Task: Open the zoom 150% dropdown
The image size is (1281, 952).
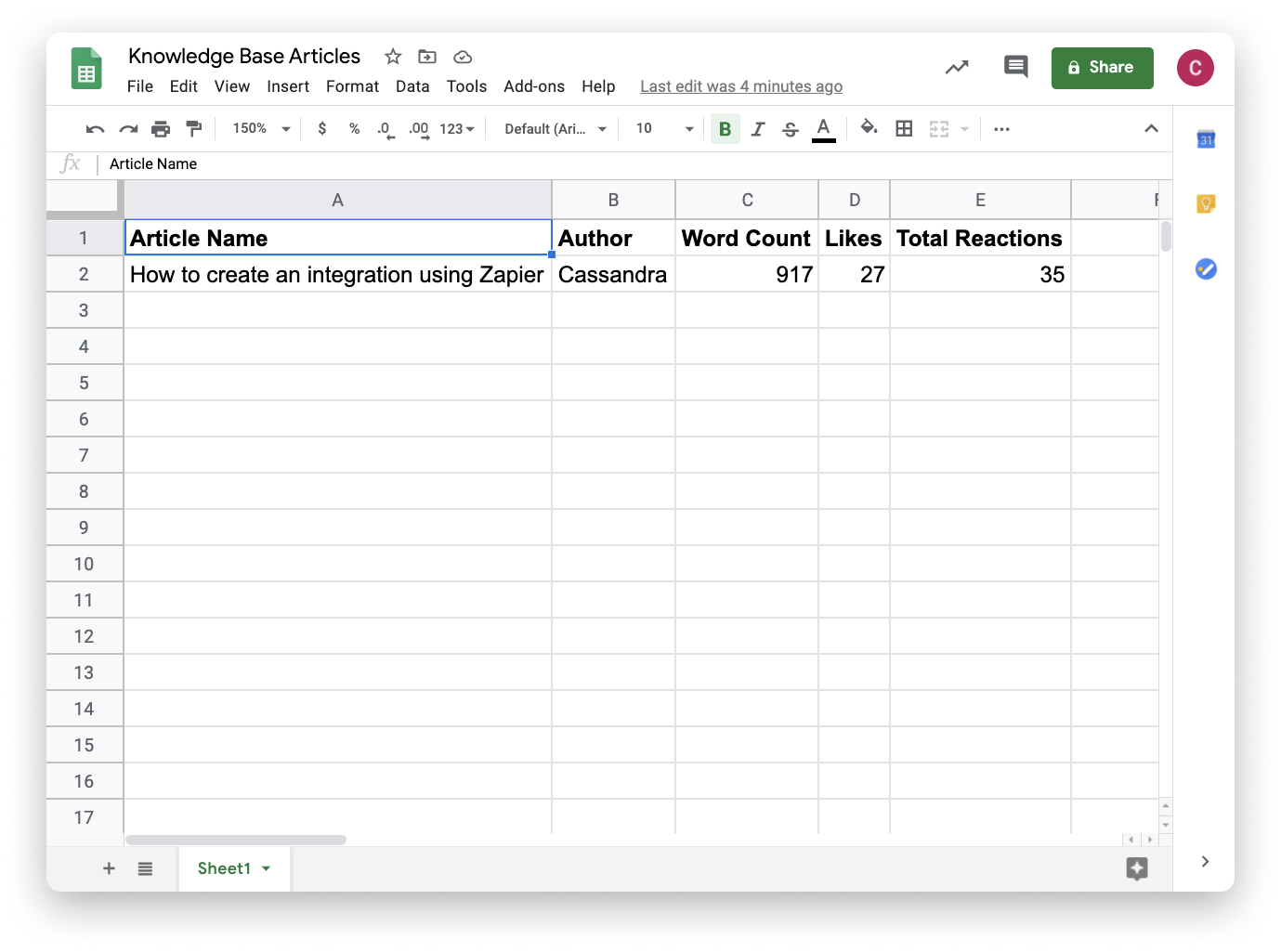Action: point(261,129)
